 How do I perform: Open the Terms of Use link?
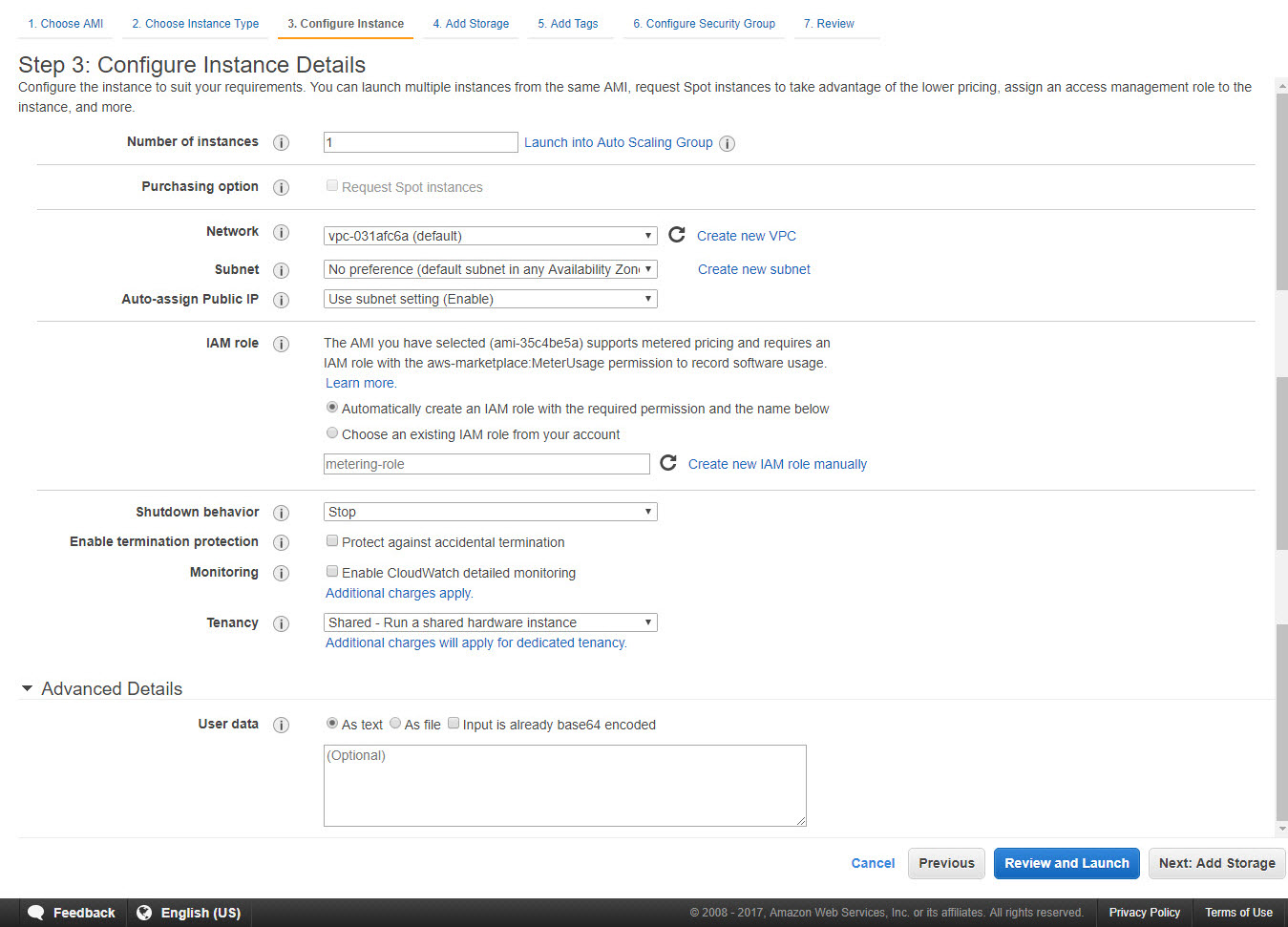pos(1239,913)
